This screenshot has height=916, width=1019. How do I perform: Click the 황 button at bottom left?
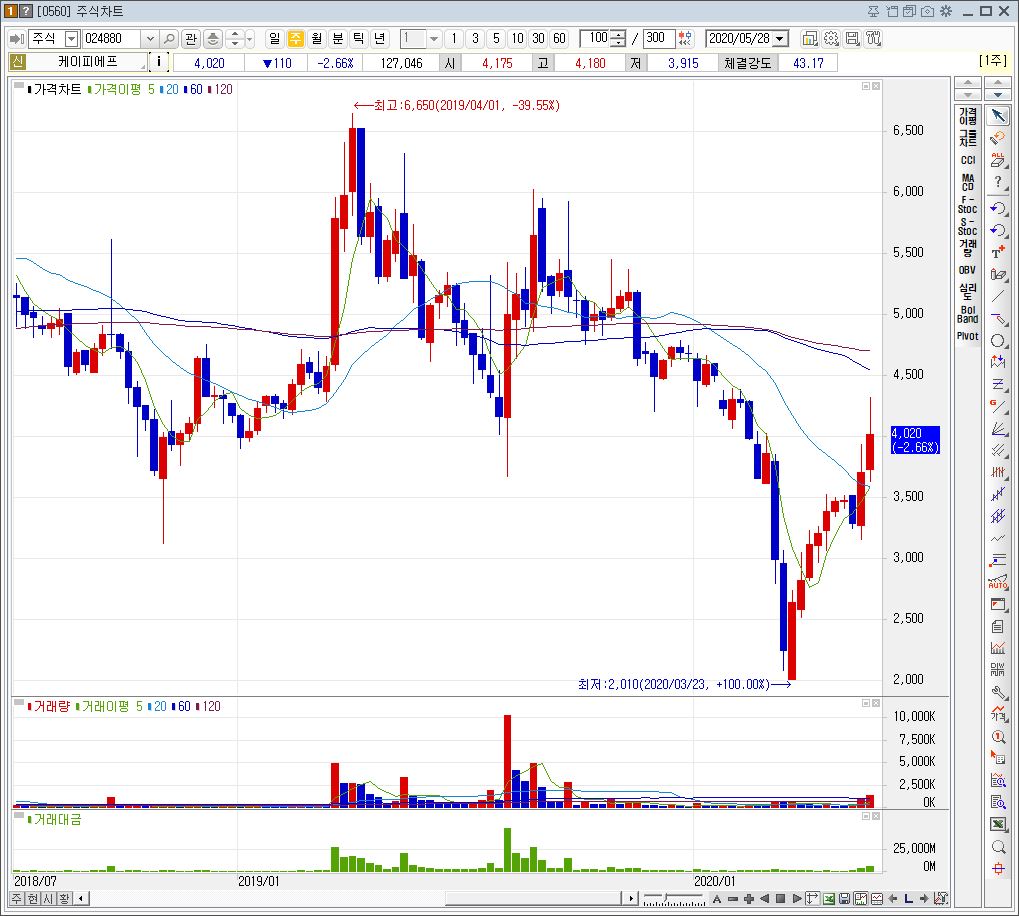coord(65,899)
